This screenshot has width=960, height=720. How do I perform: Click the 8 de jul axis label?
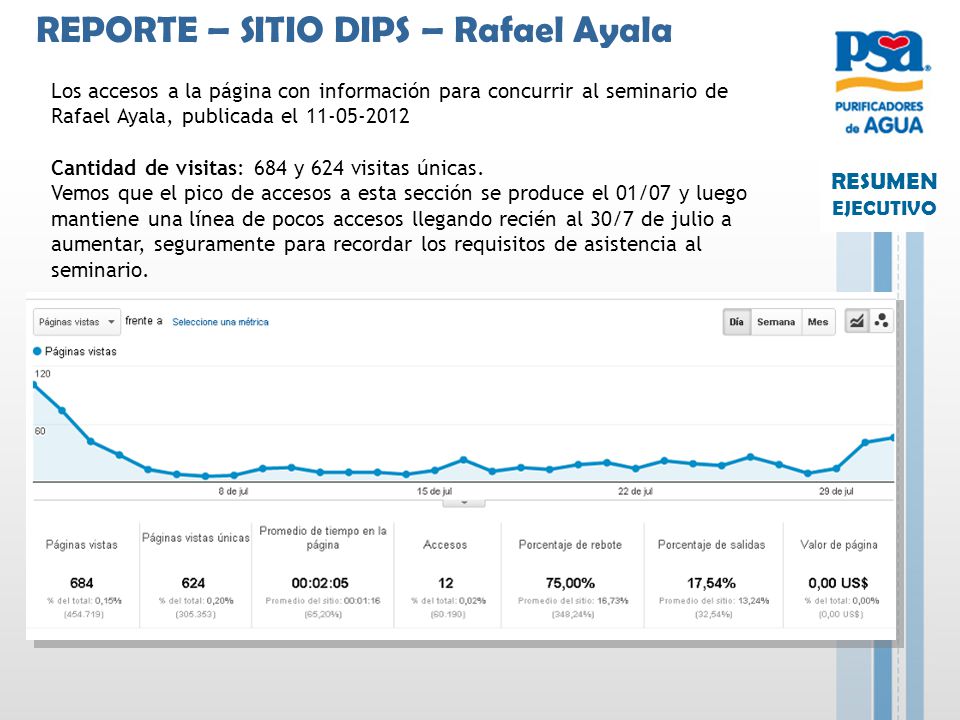(x=233, y=492)
